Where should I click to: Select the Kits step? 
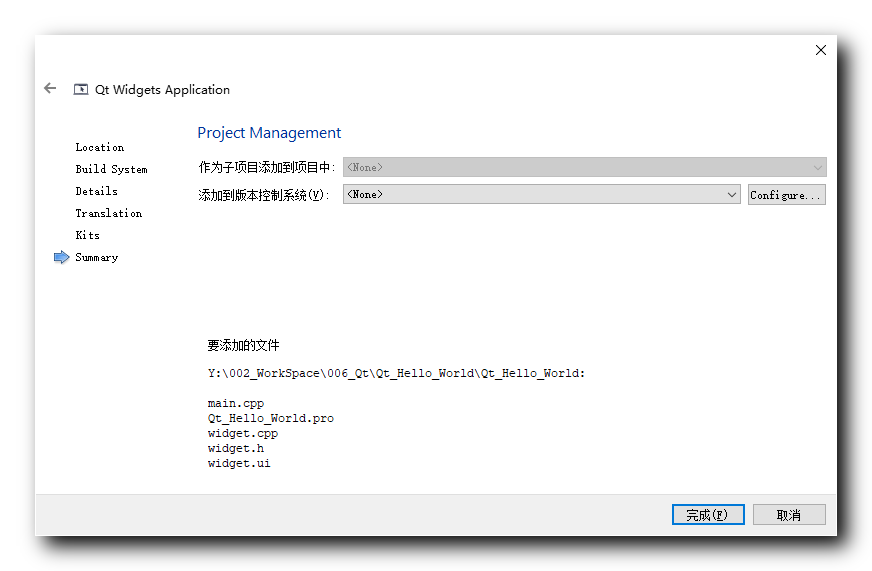click(x=87, y=235)
